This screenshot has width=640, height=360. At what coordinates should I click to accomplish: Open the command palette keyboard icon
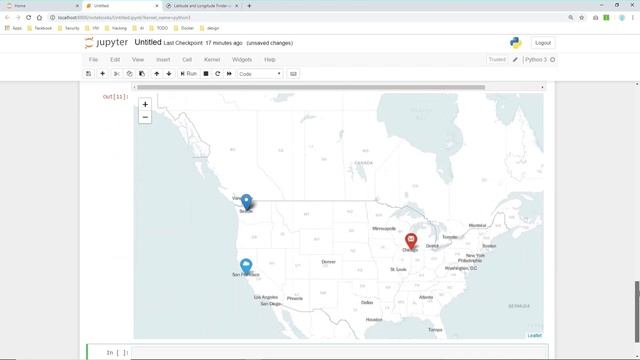pos(293,74)
